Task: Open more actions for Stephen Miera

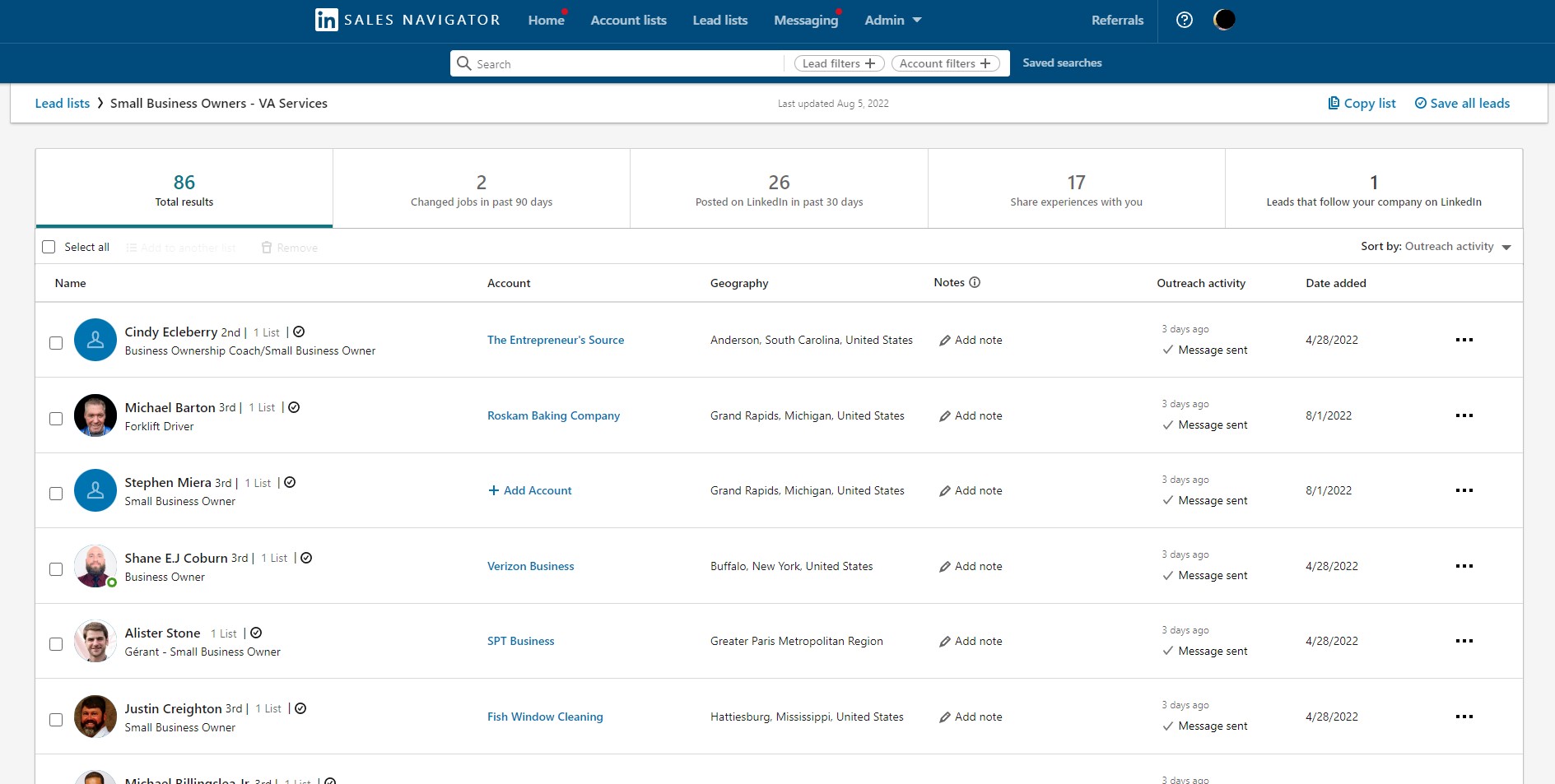Action: pyautogui.click(x=1464, y=490)
